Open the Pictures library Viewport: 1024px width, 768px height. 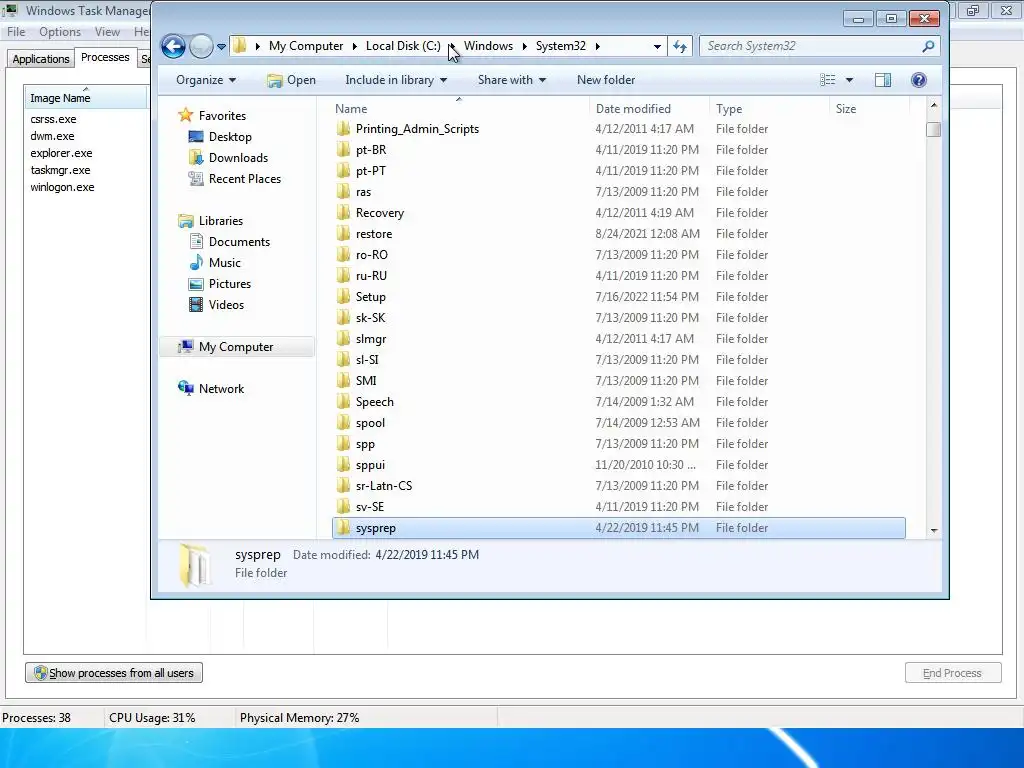click(230, 283)
